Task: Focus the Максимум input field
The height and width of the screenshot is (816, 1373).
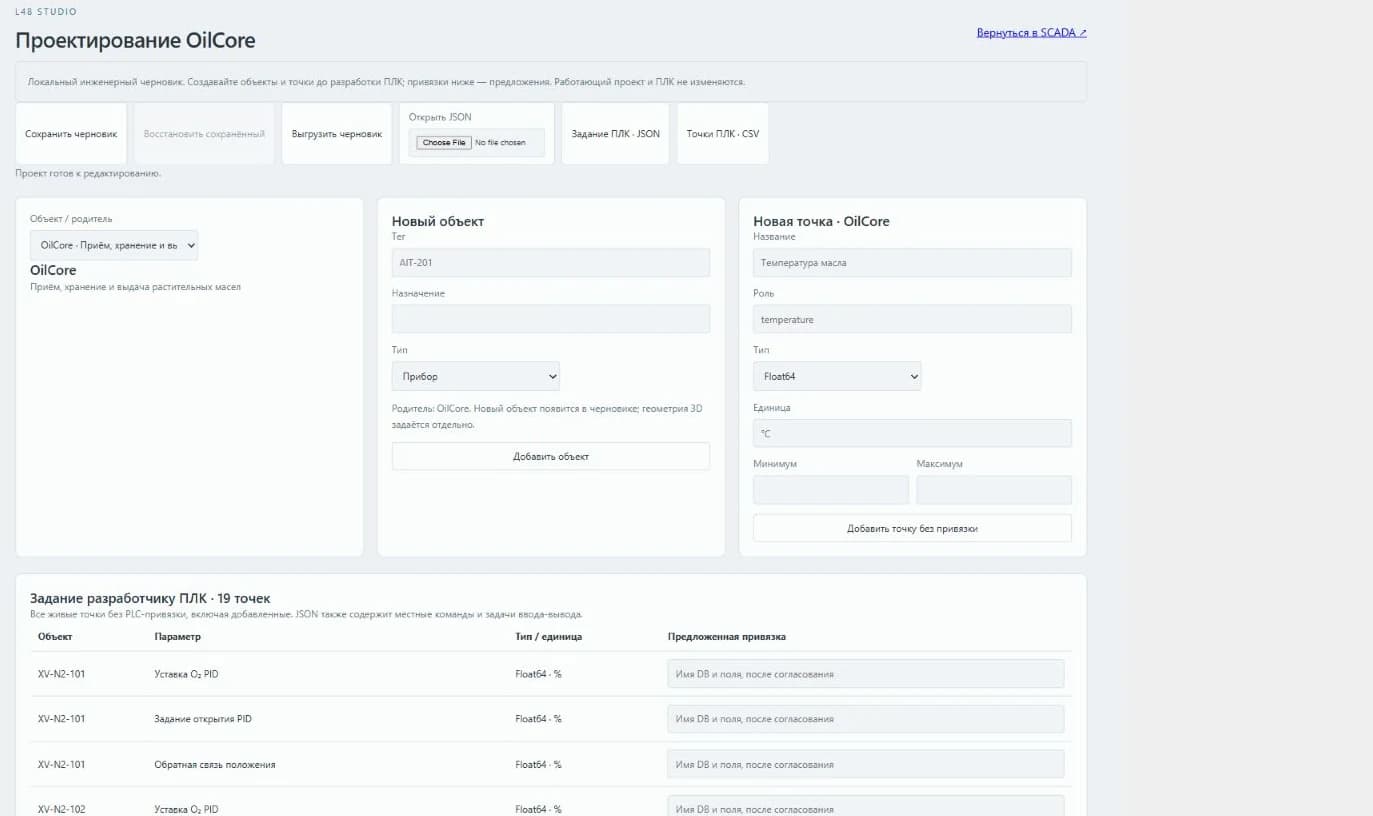Action: pyautogui.click(x=994, y=490)
